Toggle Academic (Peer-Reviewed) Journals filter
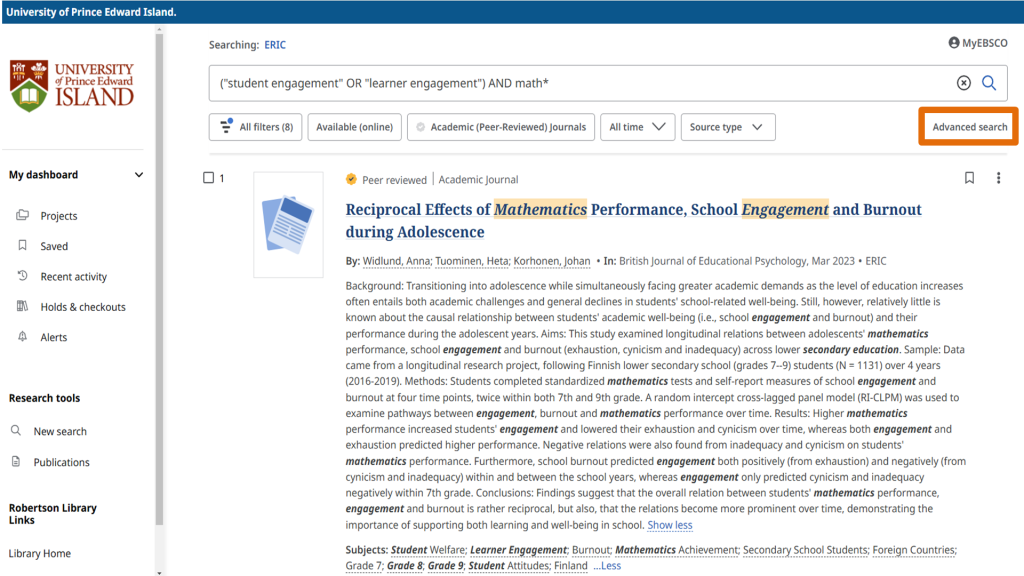Screen dimensions: 1024x576 (501, 127)
